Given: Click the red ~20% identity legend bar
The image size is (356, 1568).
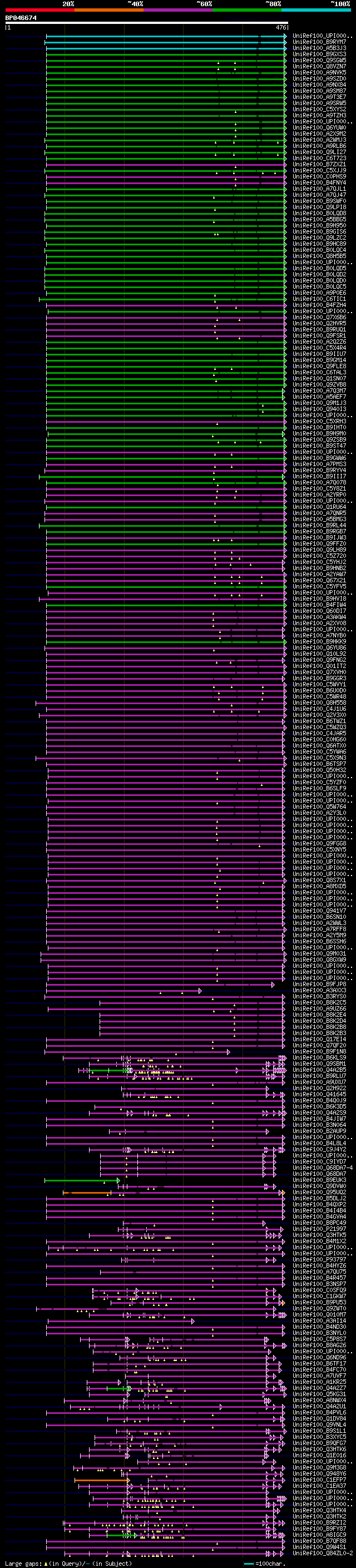Looking at the screenshot, I should [x=39, y=10].
